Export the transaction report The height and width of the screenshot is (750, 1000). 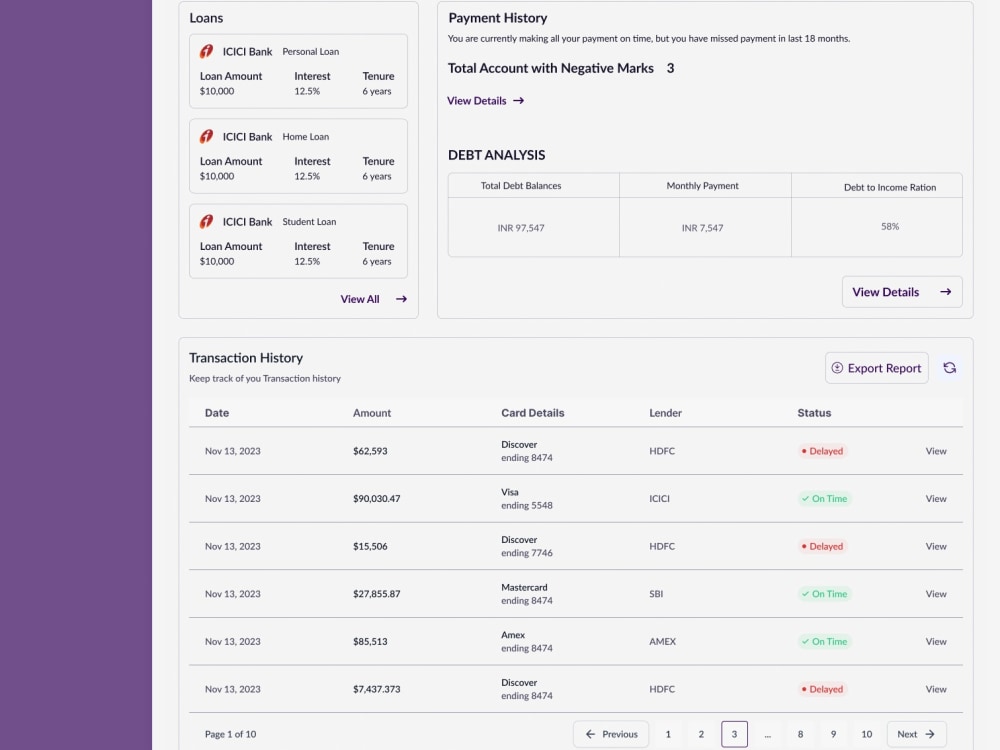pos(876,368)
